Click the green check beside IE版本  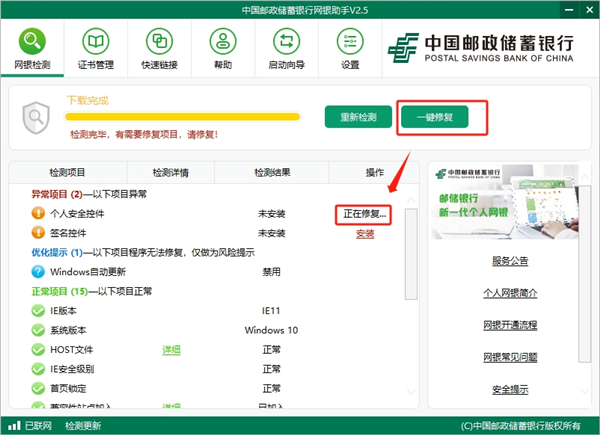coord(38,311)
